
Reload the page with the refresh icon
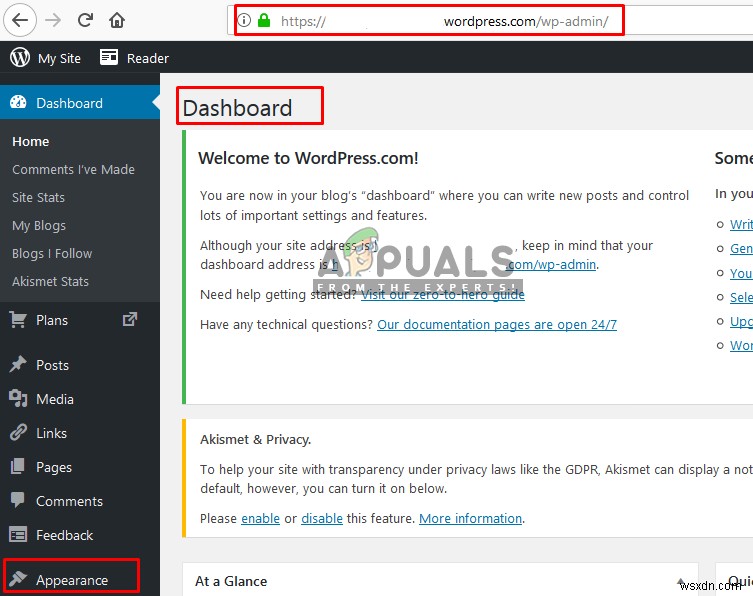point(85,20)
